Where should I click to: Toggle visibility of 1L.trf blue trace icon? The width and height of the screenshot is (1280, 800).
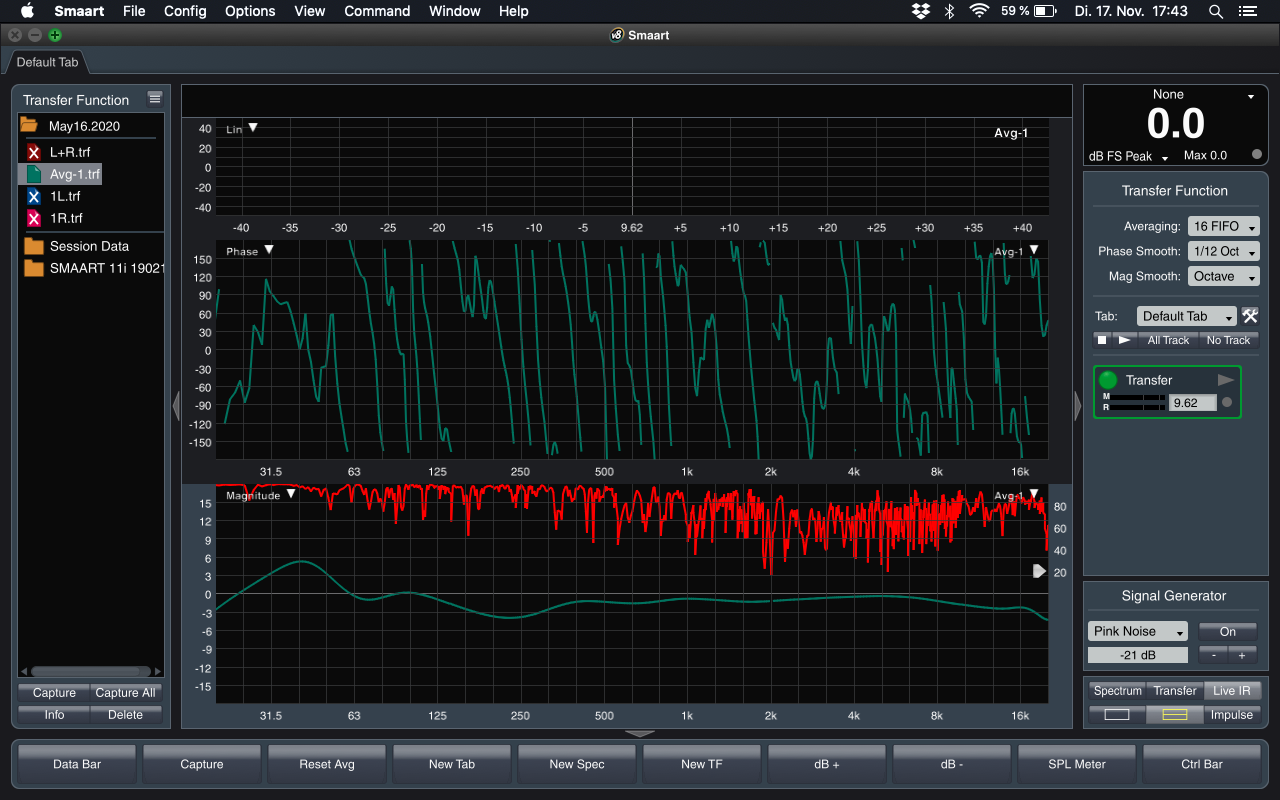[x=34, y=196]
